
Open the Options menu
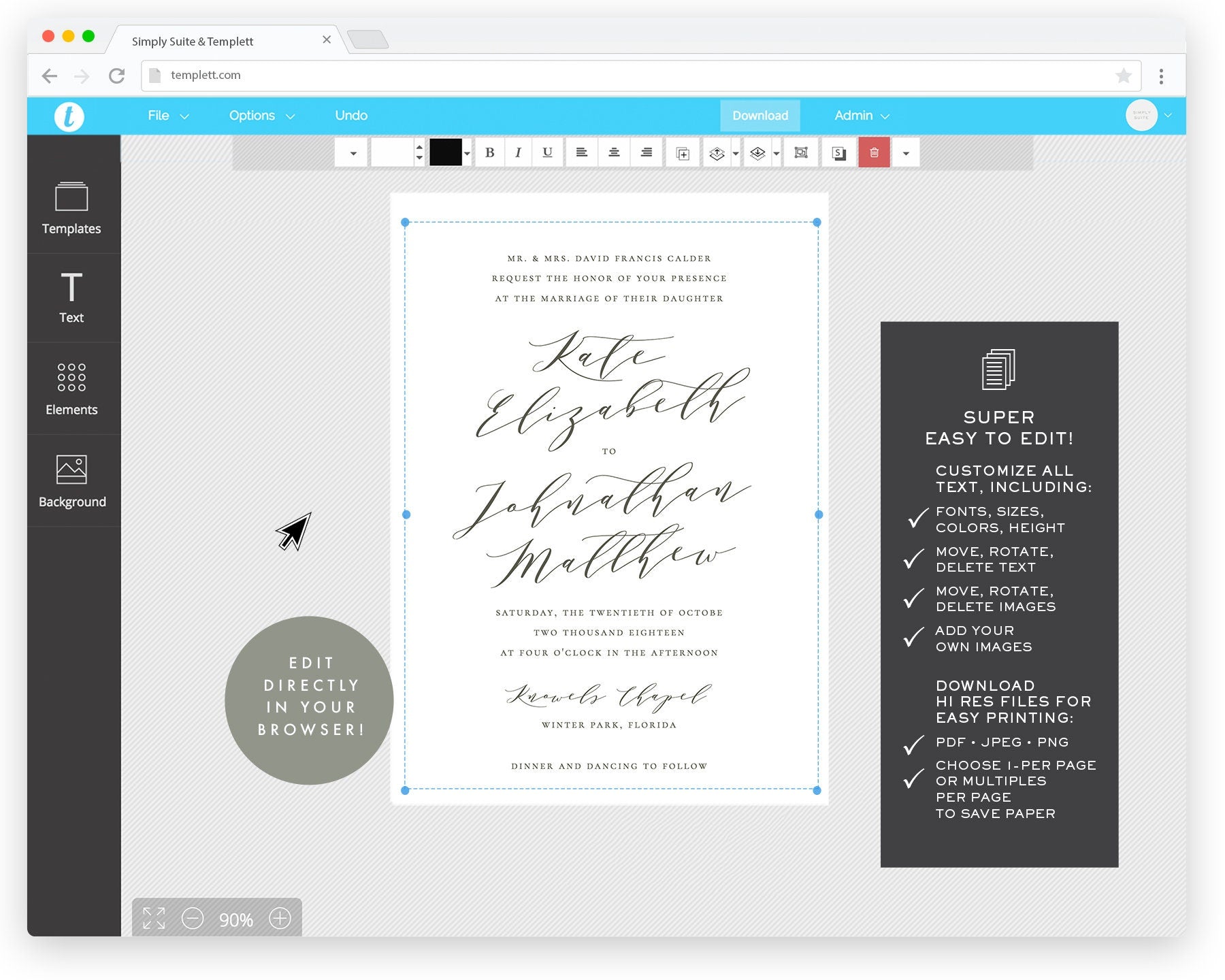coord(262,116)
